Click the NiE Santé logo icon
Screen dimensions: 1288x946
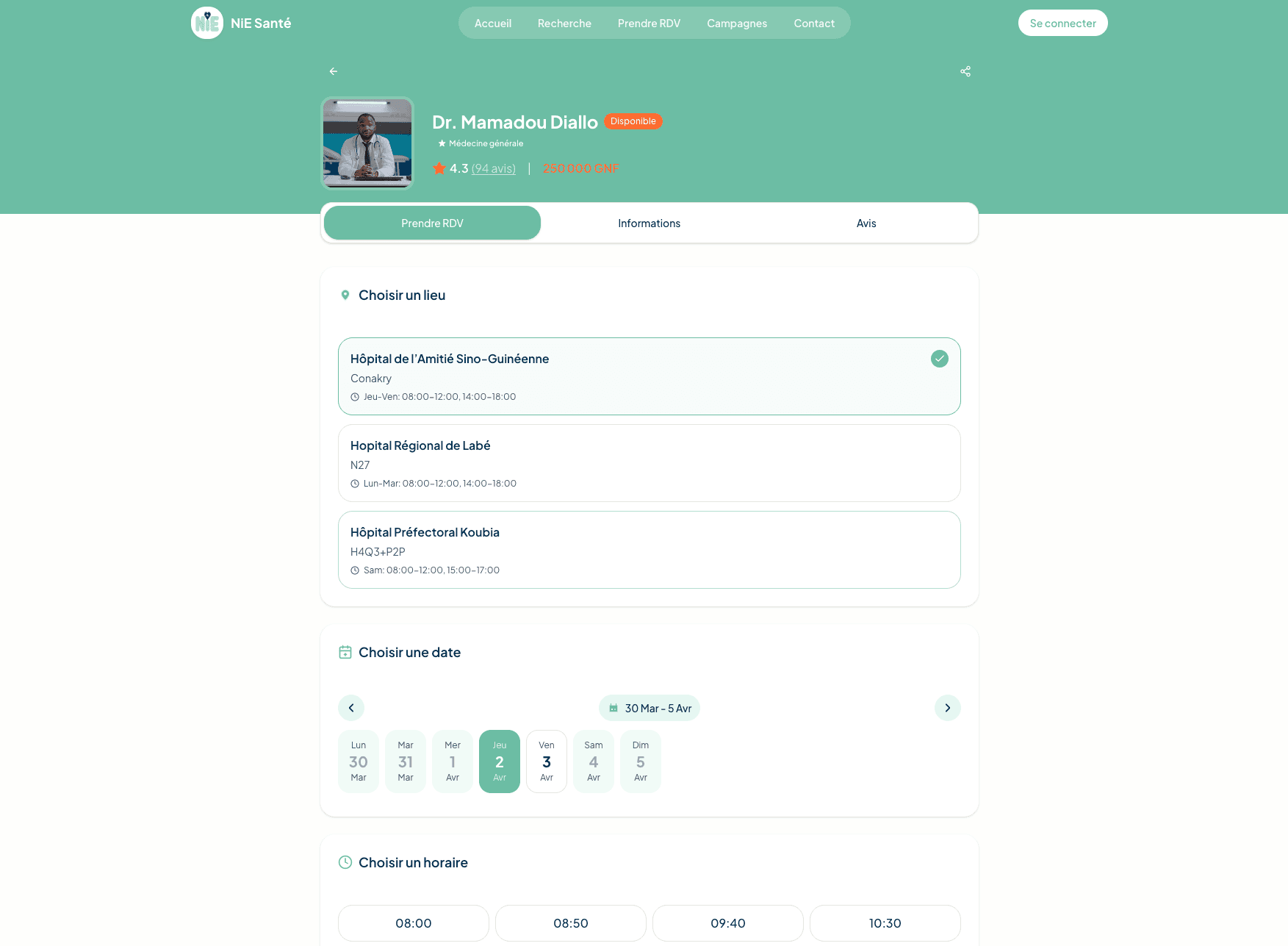pos(207,23)
